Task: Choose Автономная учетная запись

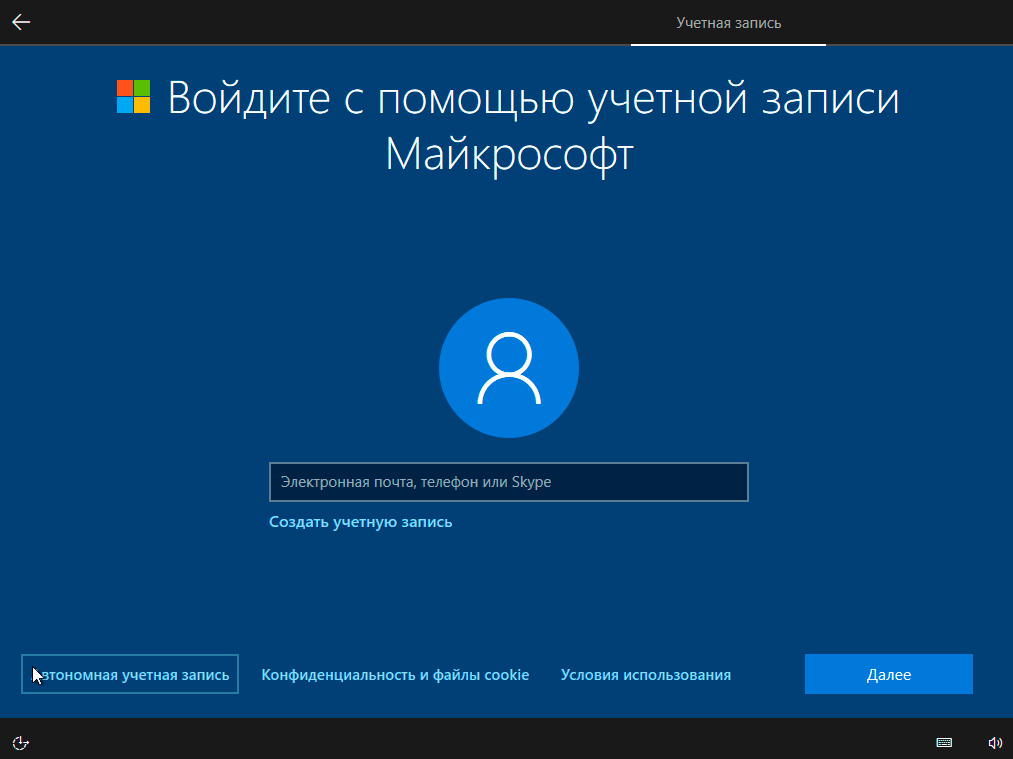Action: click(x=130, y=675)
